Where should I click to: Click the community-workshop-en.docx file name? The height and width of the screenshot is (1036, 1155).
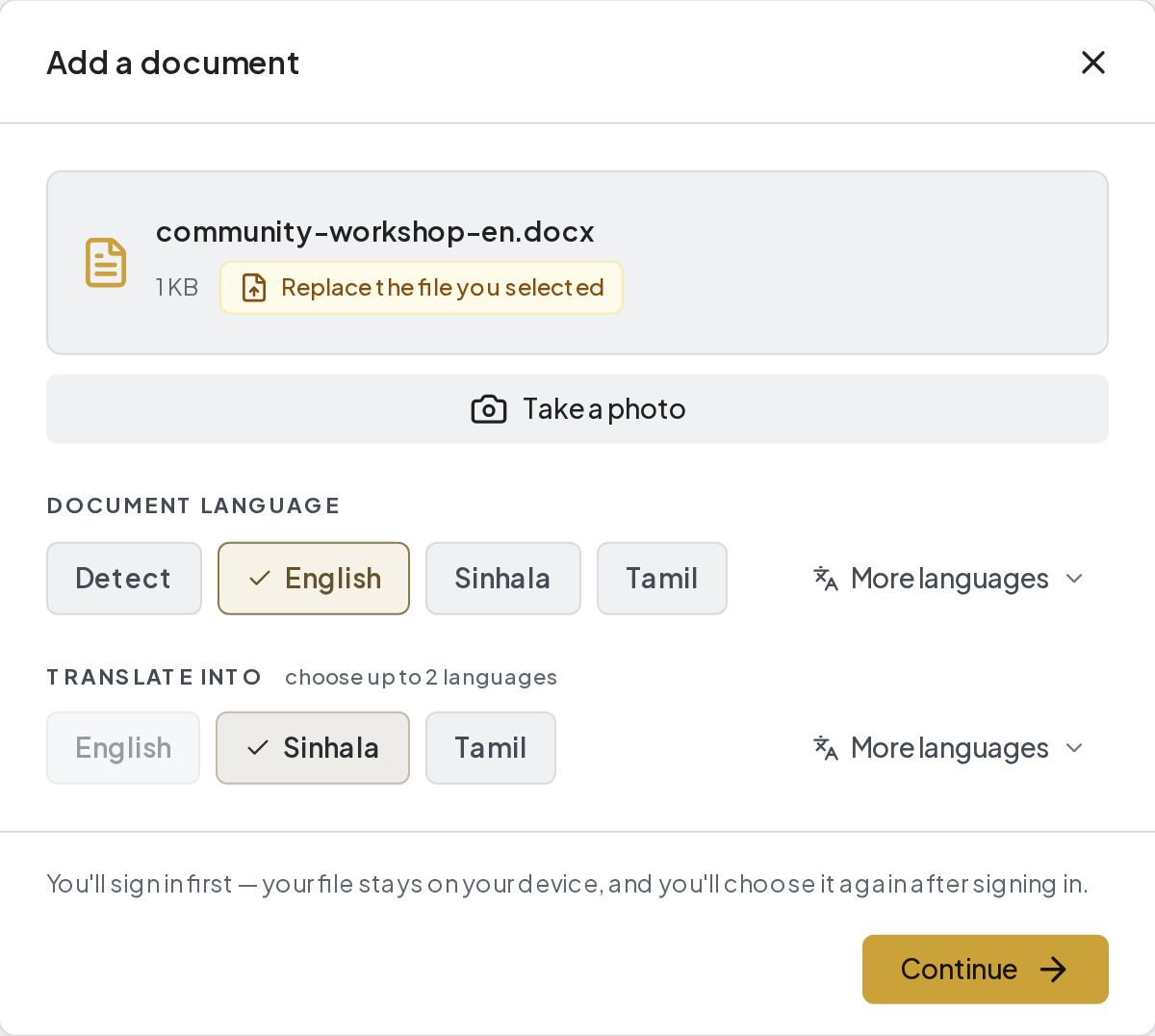pyautogui.click(x=375, y=232)
